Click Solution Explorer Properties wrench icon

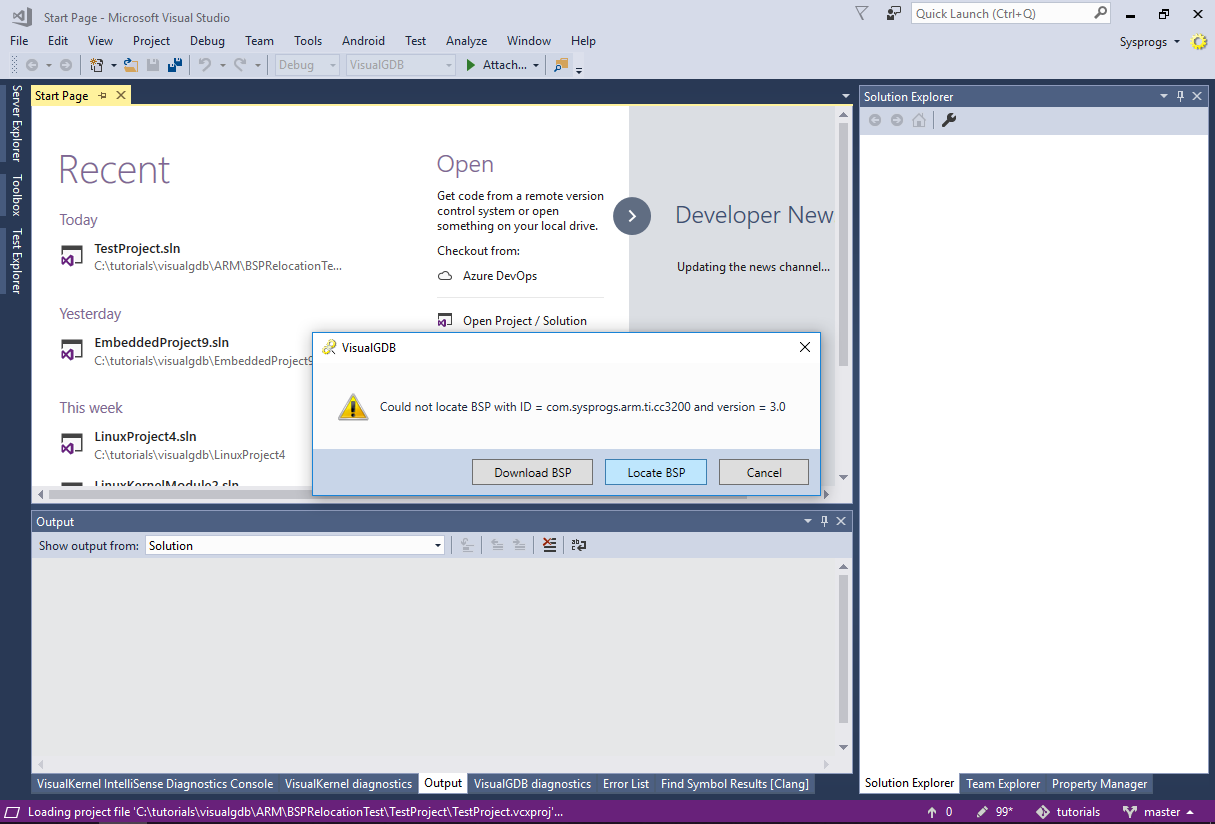pos(949,120)
